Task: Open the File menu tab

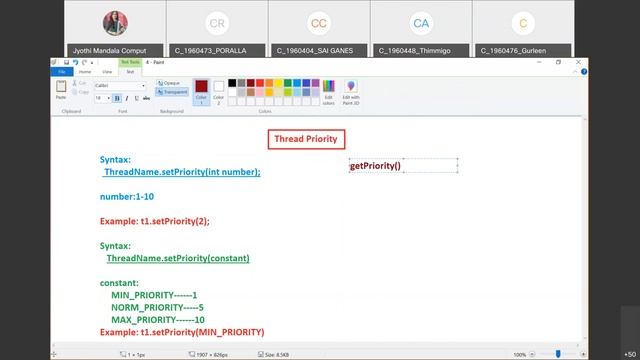Action: [62, 72]
